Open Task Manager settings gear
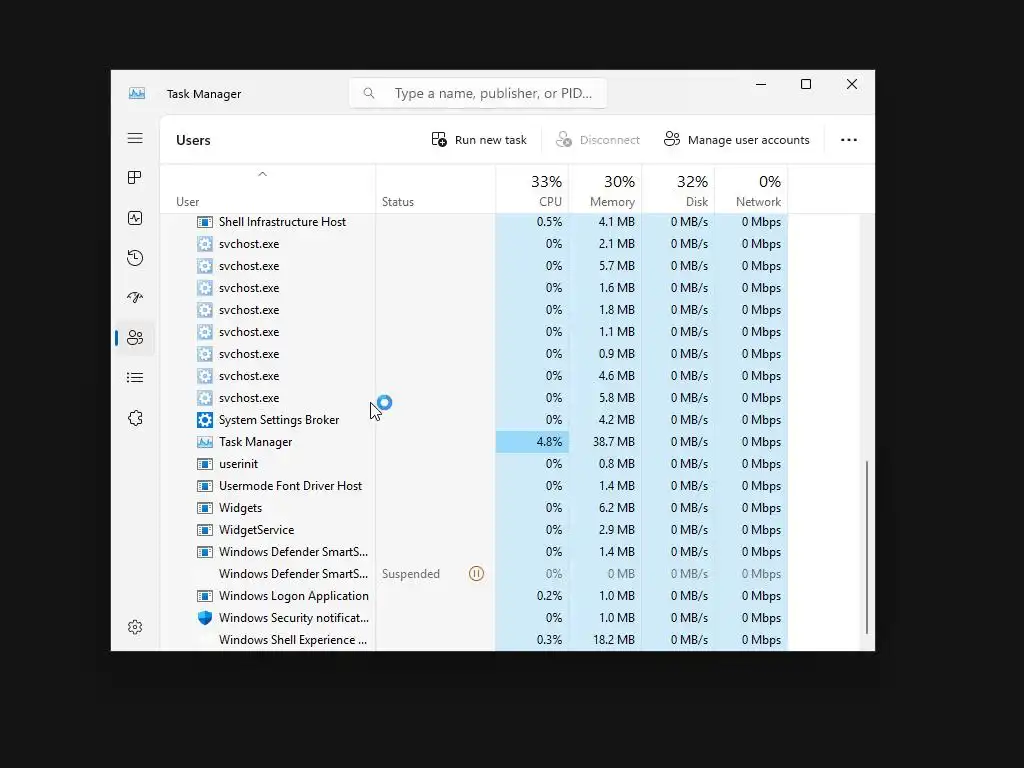Image resolution: width=1024 pixels, height=768 pixels. [x=135, y=627]
